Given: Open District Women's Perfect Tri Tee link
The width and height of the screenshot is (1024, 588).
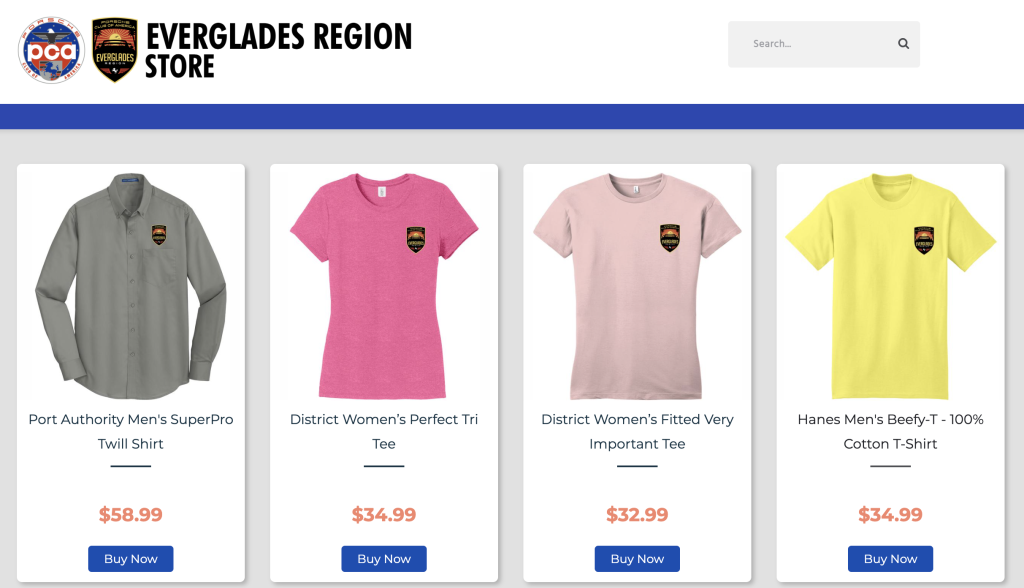Looking at the screenshot, I should pos(384,431).
